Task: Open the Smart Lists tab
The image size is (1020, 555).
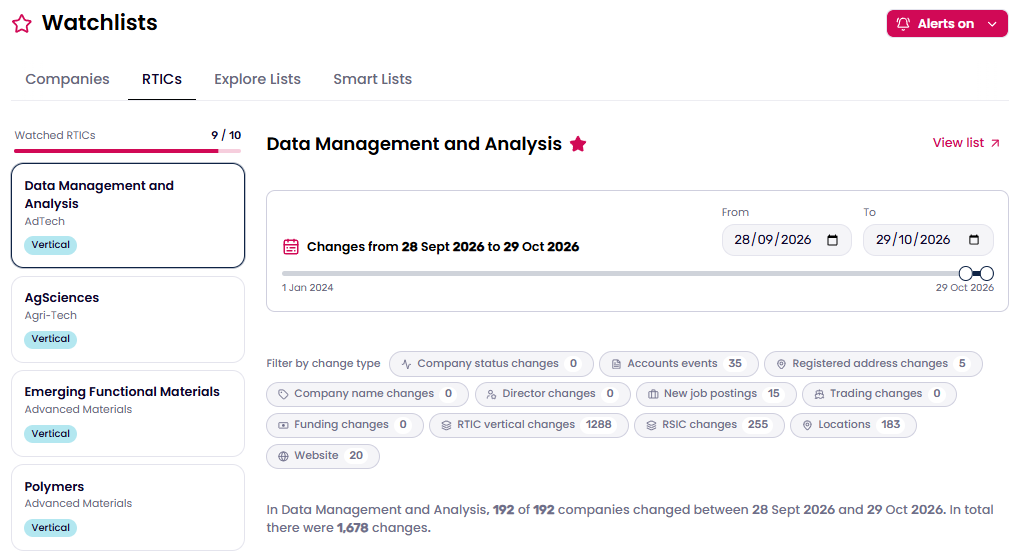Action: point(373,79)
